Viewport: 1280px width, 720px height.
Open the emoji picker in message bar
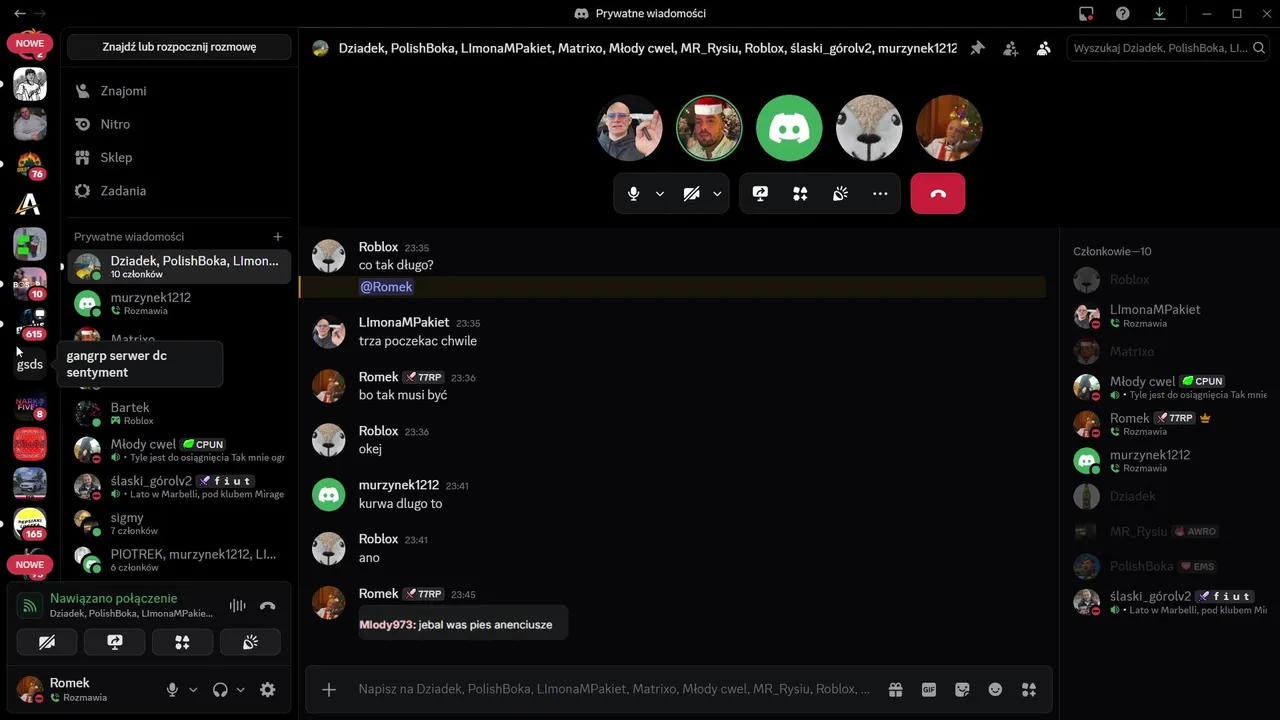pos(995,689)
